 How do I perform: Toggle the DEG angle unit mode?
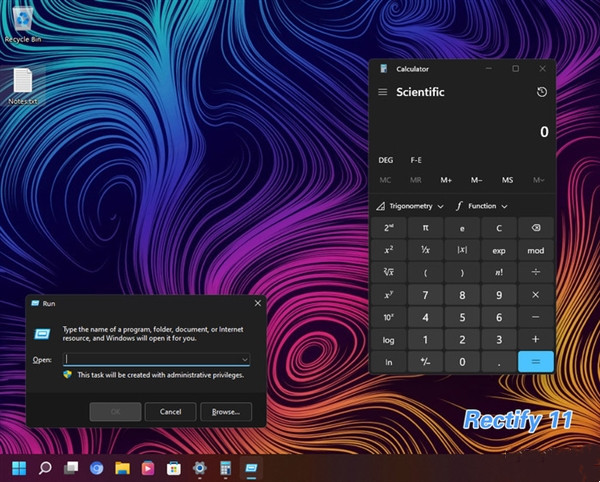(385, 160)
